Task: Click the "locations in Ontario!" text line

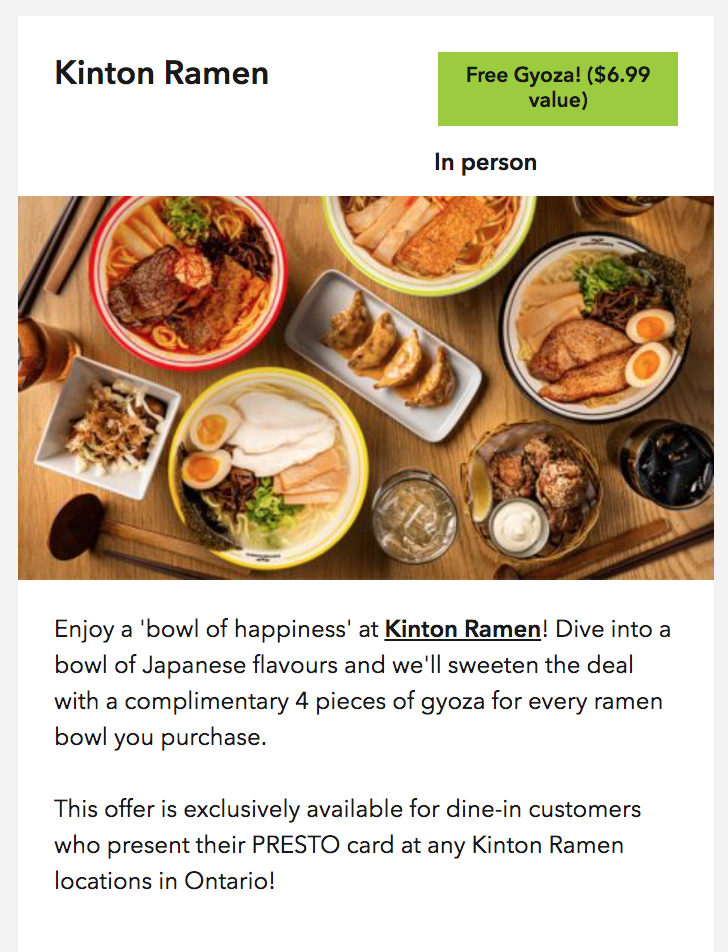Action: click(165, 880)
